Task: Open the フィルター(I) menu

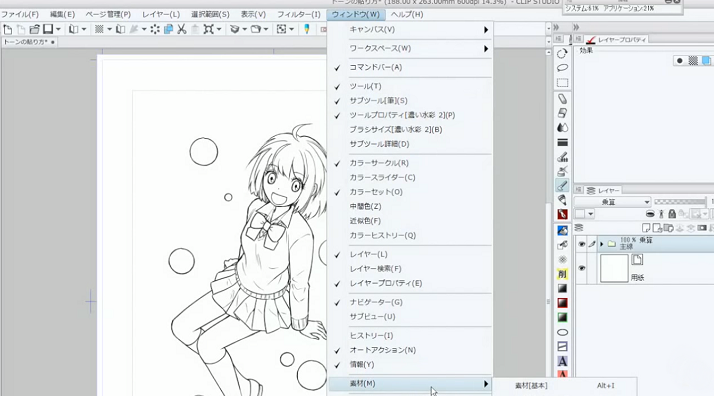Action: click(x=299, y=15)
